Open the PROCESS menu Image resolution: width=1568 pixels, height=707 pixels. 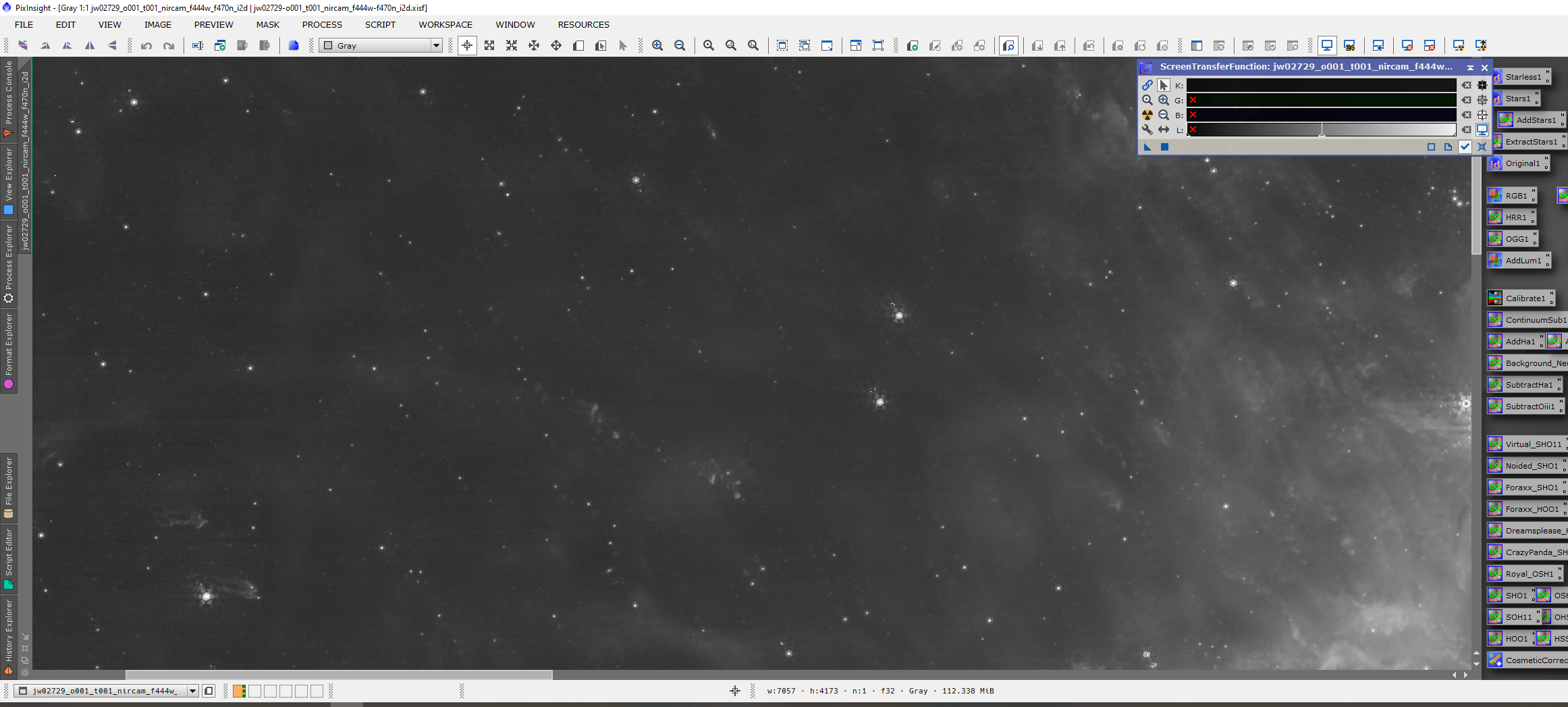point(322,25)
